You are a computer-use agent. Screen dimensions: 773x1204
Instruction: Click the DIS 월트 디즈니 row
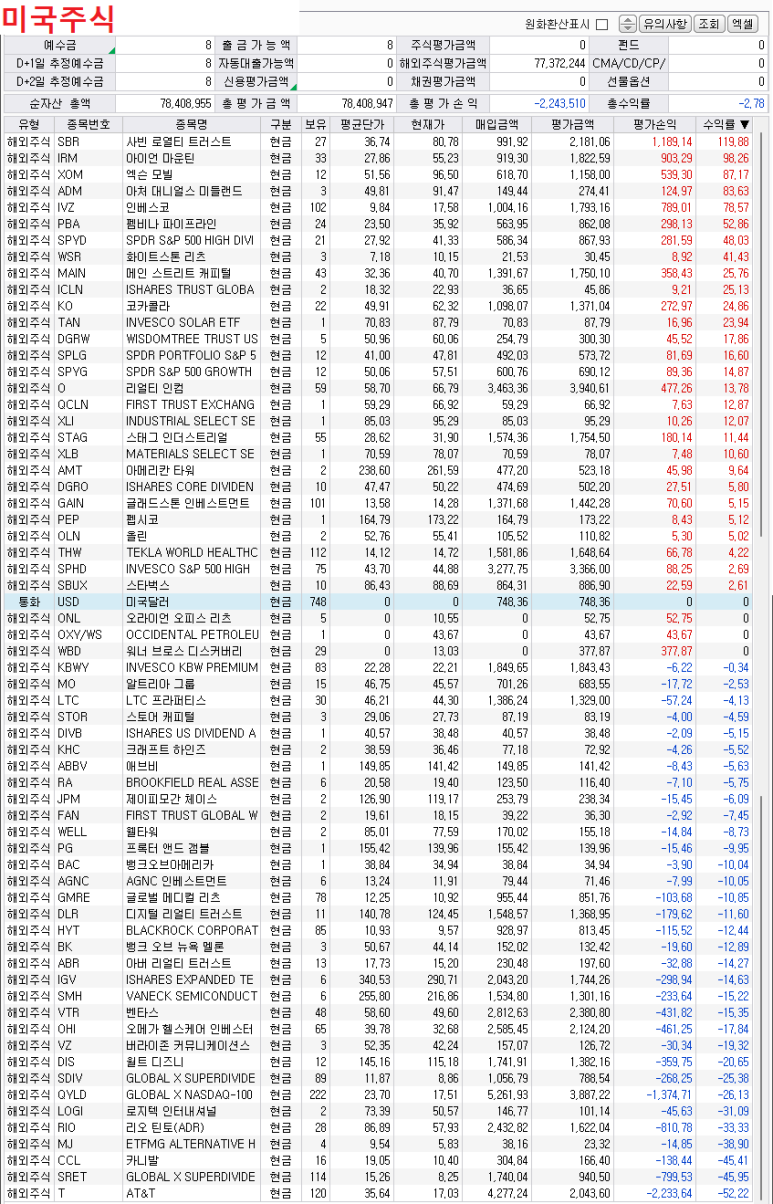(x=379, y=1061)
